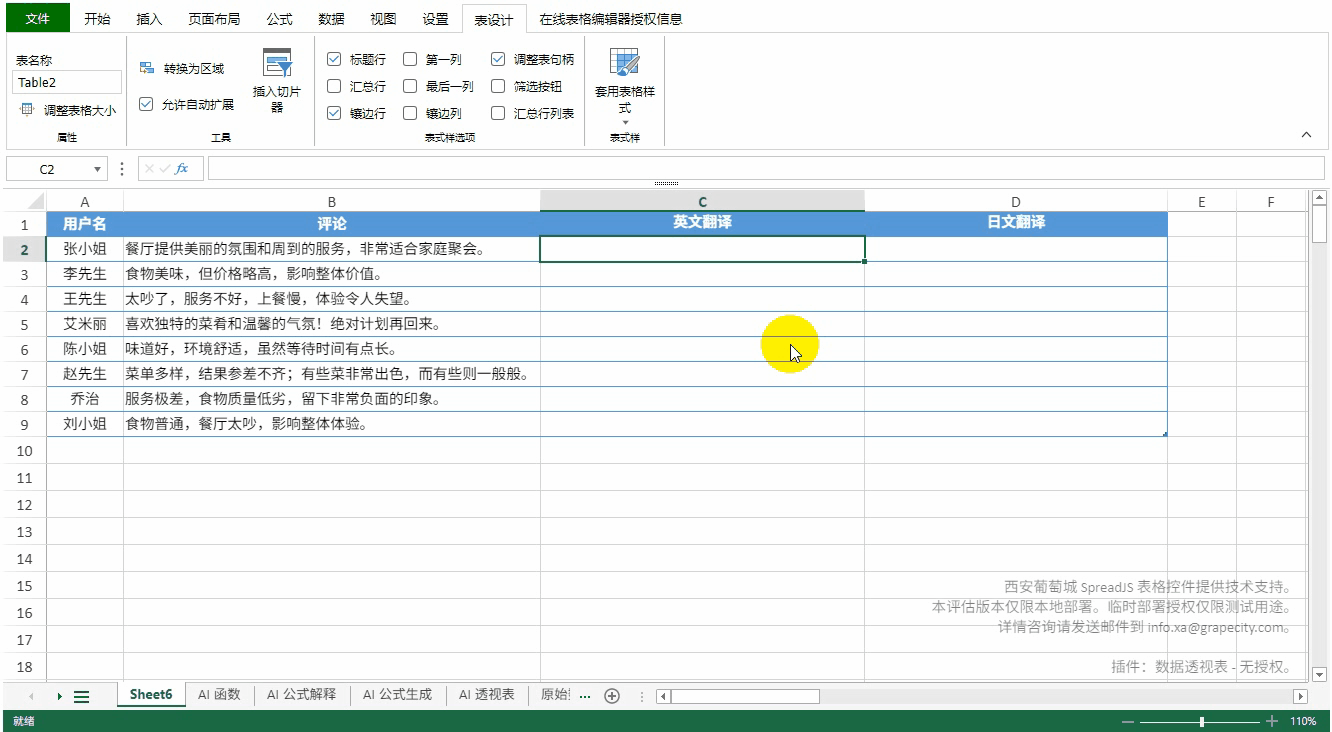The image size is (1332, 732).
Task: Click the fx insert function icon
Action: tap(182, 169)
